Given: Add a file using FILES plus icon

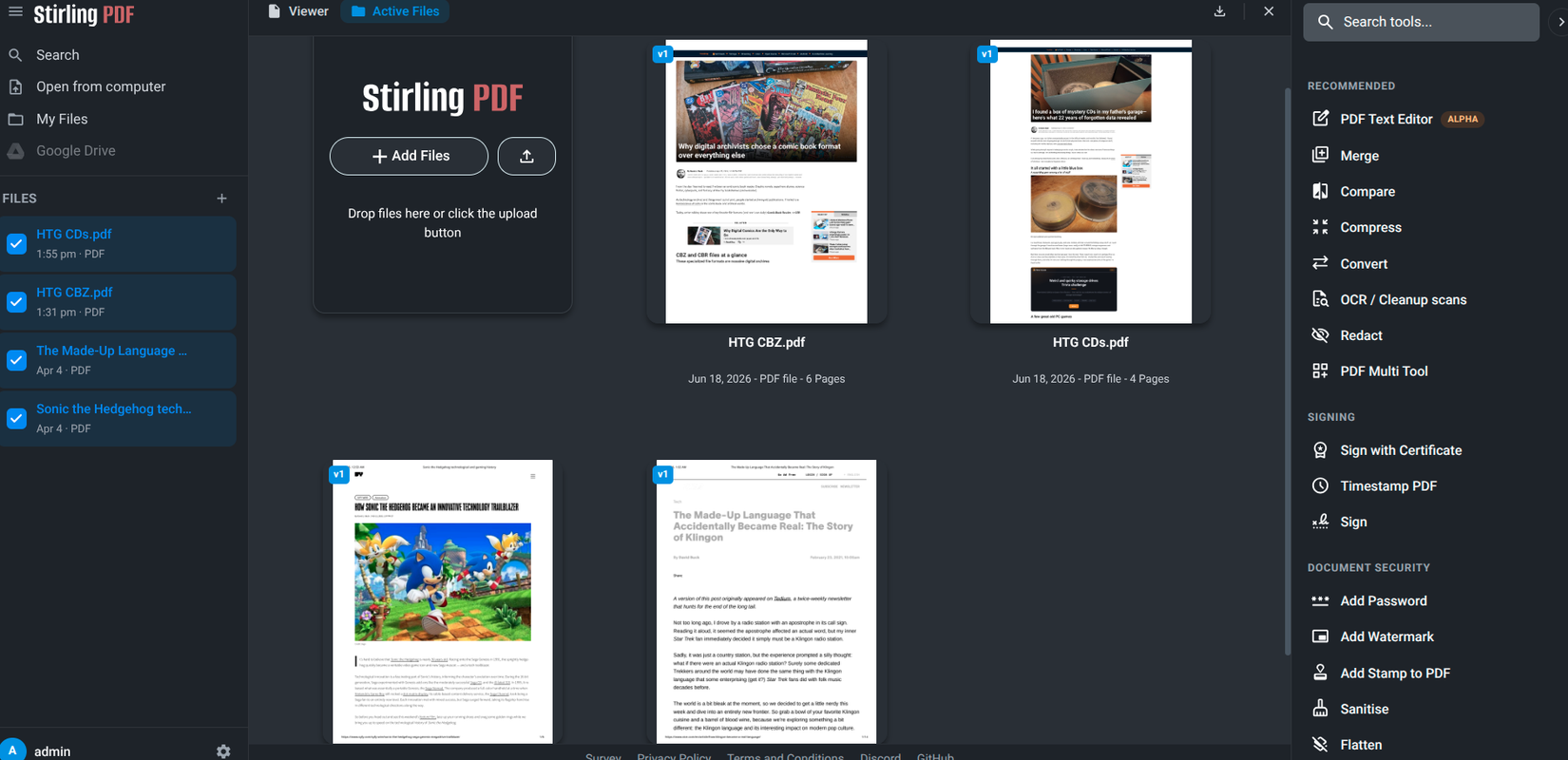Looking at the screenshot, I should click(221, 199).
